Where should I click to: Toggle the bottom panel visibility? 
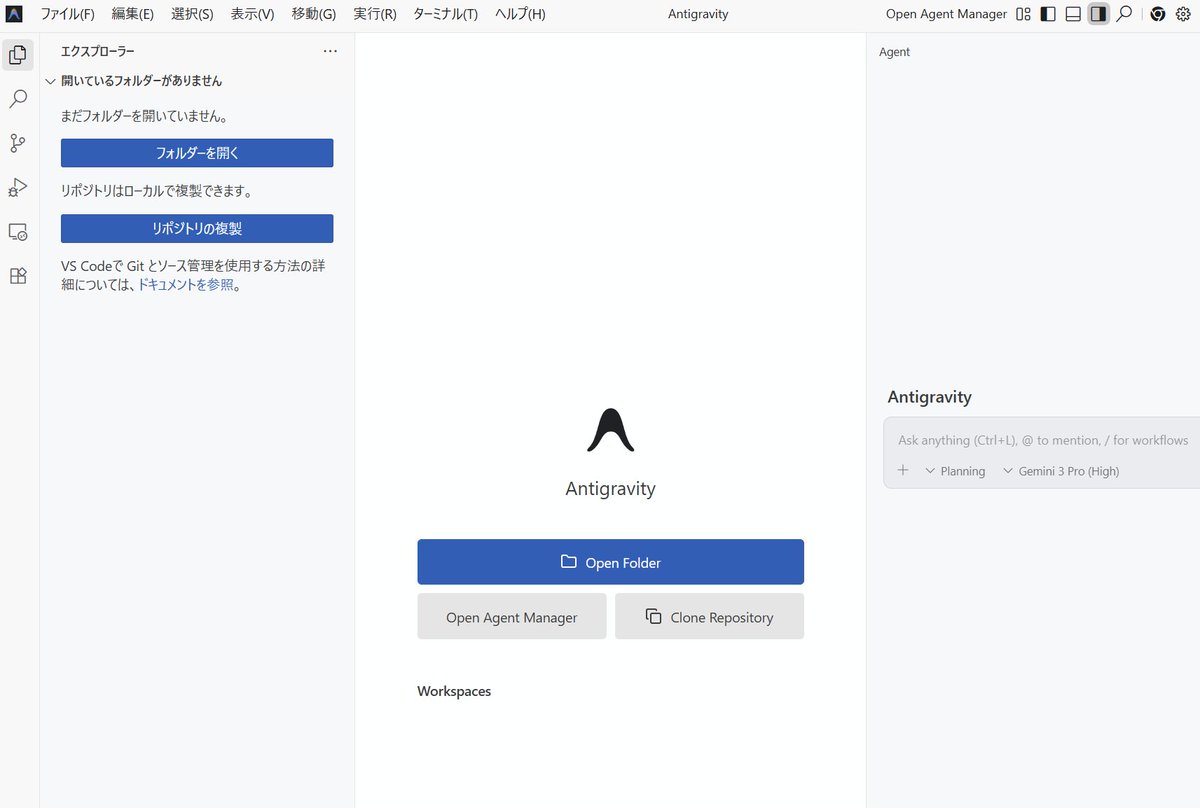click(x=1072, y=14)
